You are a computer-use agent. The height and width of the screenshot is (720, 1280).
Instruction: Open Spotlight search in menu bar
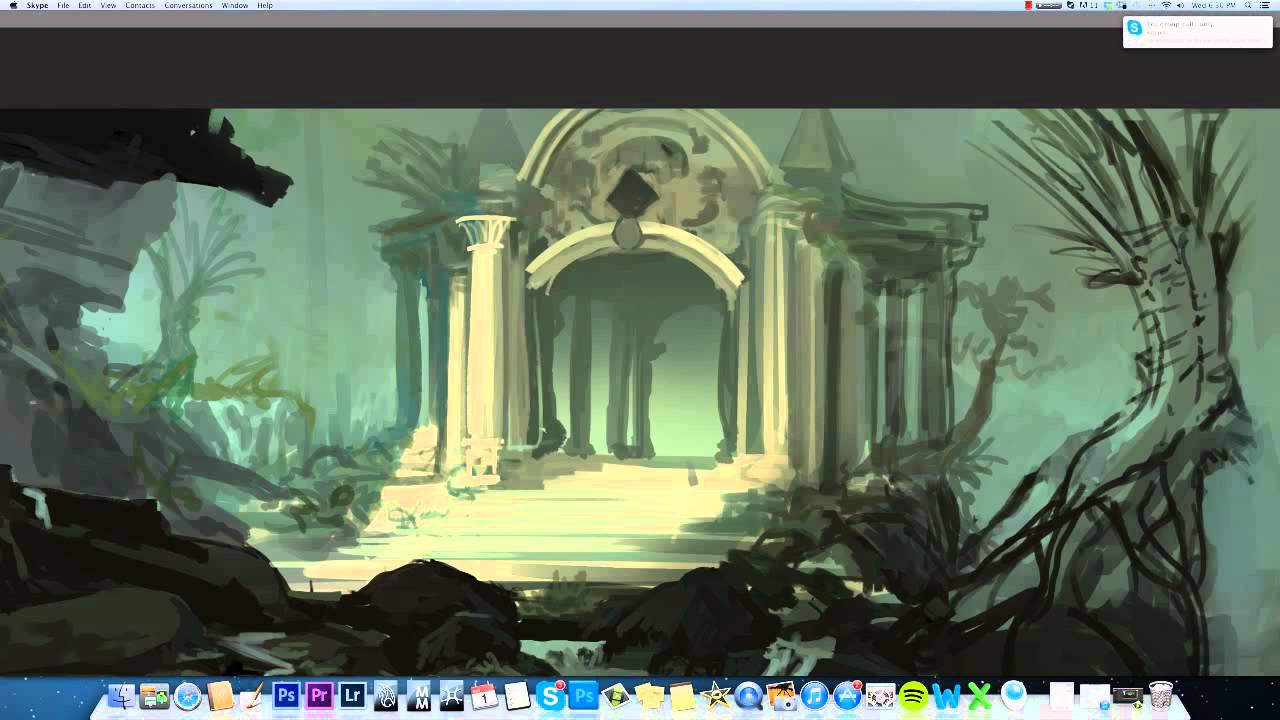[x=1249, y=5]
